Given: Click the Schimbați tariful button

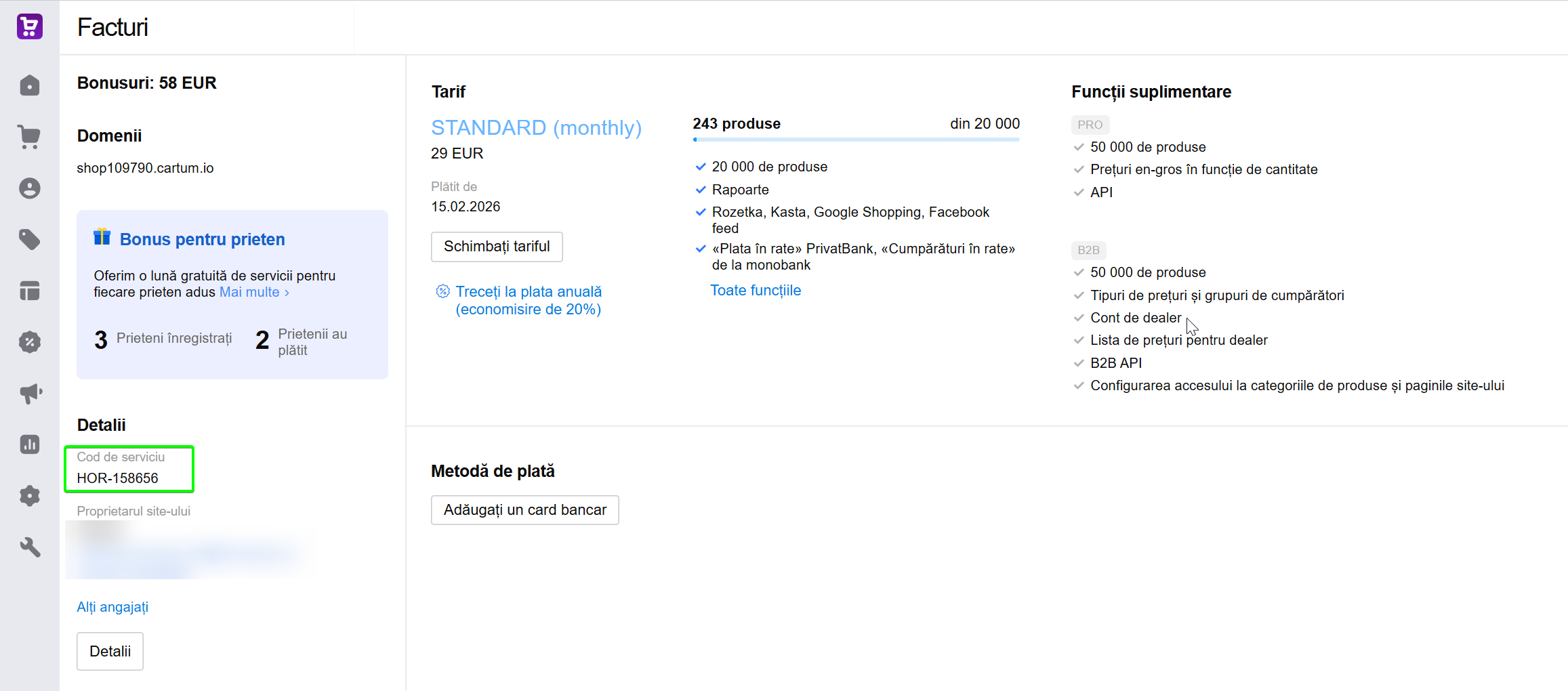Looking at the screenshot, I should (x=497, y=247).
